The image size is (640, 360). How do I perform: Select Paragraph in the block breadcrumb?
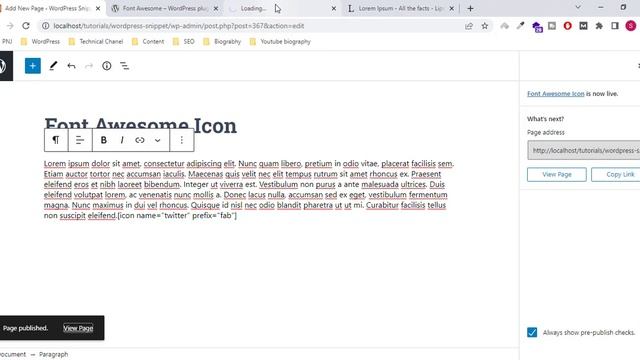pos(53,354)
